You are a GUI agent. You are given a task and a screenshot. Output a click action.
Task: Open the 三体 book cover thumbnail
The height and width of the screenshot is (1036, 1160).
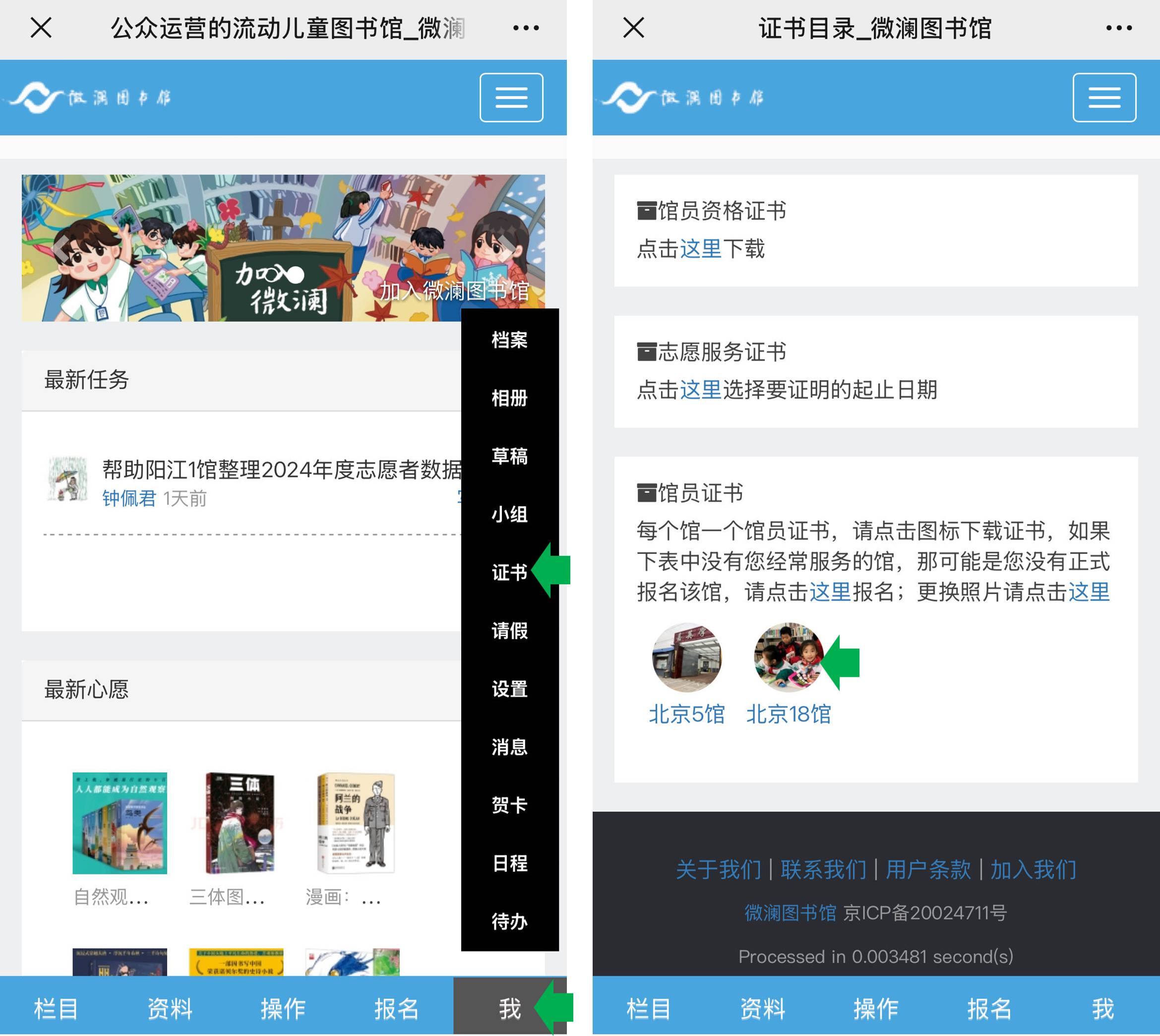(x=239, y=823)
